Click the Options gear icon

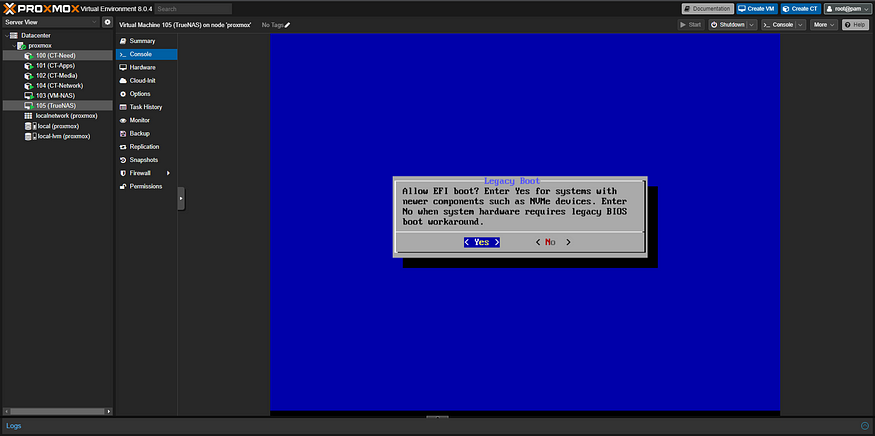[x=123, y=94]
